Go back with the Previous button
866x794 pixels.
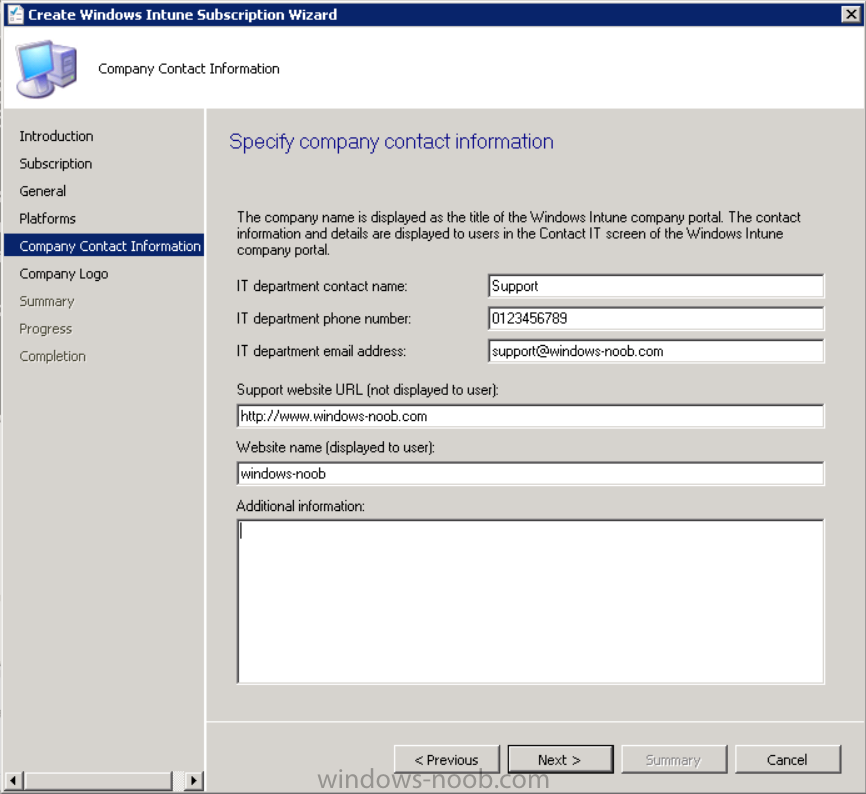tap(446, 760)
